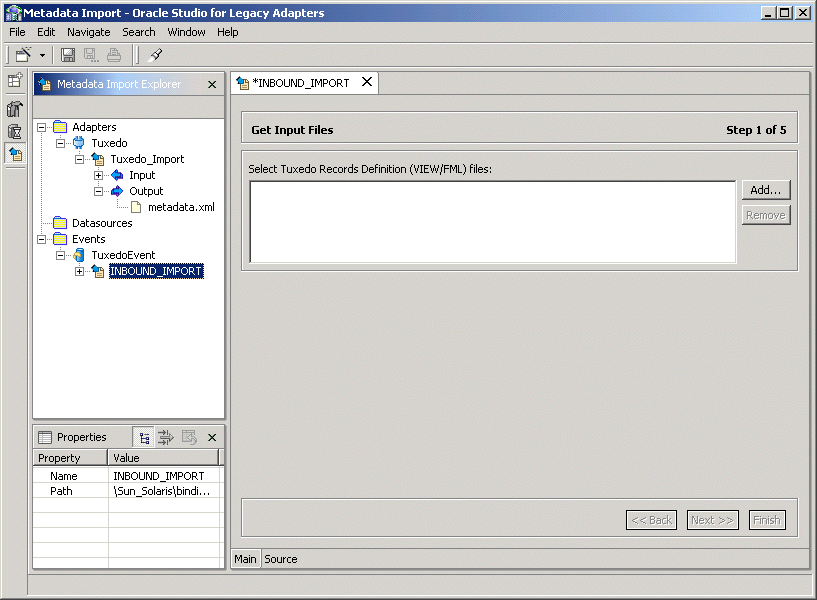
Task: Select the Runtime perspective icon in sidebar
Action: coord(15,131)
